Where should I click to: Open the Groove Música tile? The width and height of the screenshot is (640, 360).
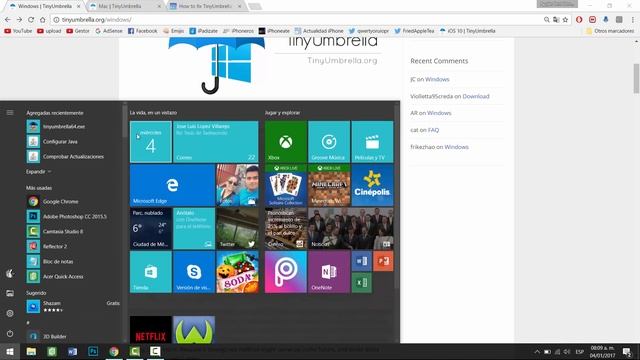pyautogui.click(x=329, y=141)
